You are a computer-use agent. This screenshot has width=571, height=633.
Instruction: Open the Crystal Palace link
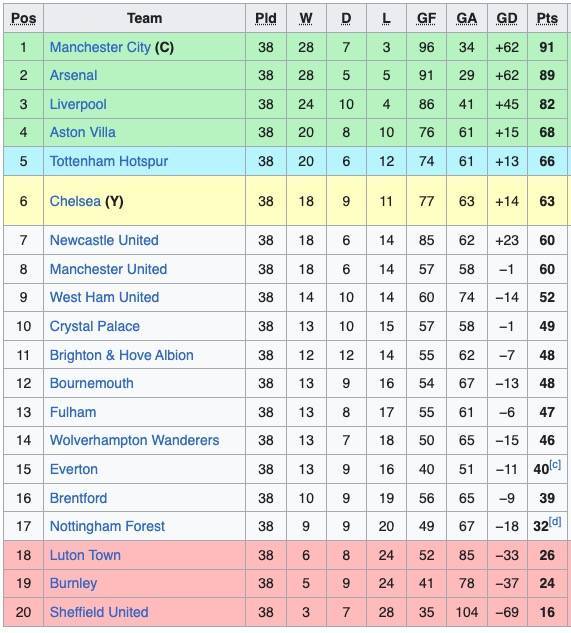[x=94, y=326]
